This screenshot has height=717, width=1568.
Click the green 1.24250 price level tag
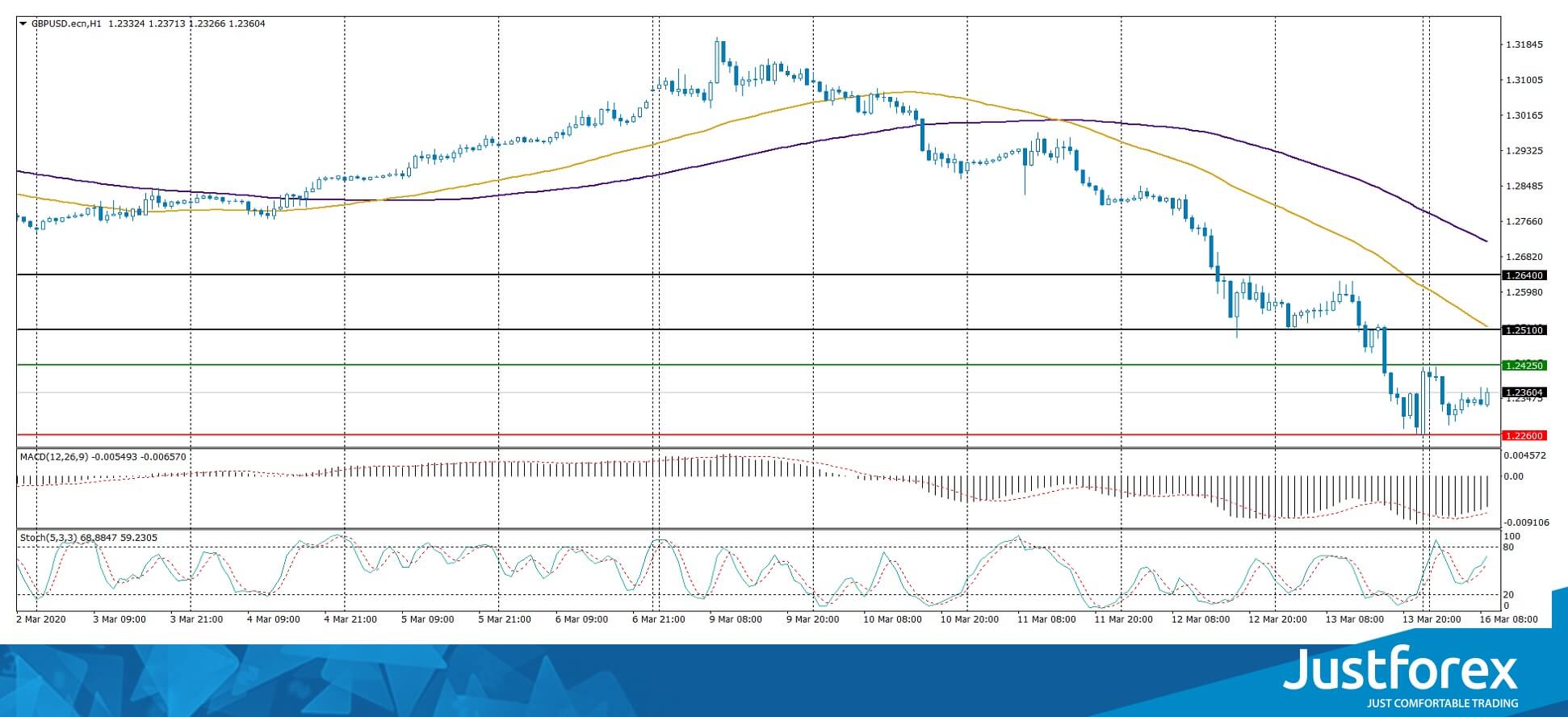[x=1524, y=366]
